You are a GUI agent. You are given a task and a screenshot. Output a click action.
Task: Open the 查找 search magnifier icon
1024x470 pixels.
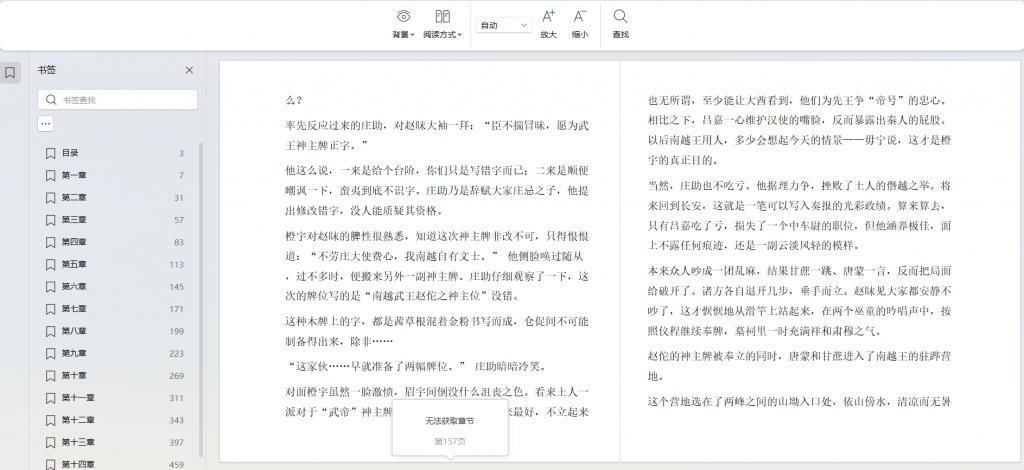pyautogui.click(x=620, y=17)
